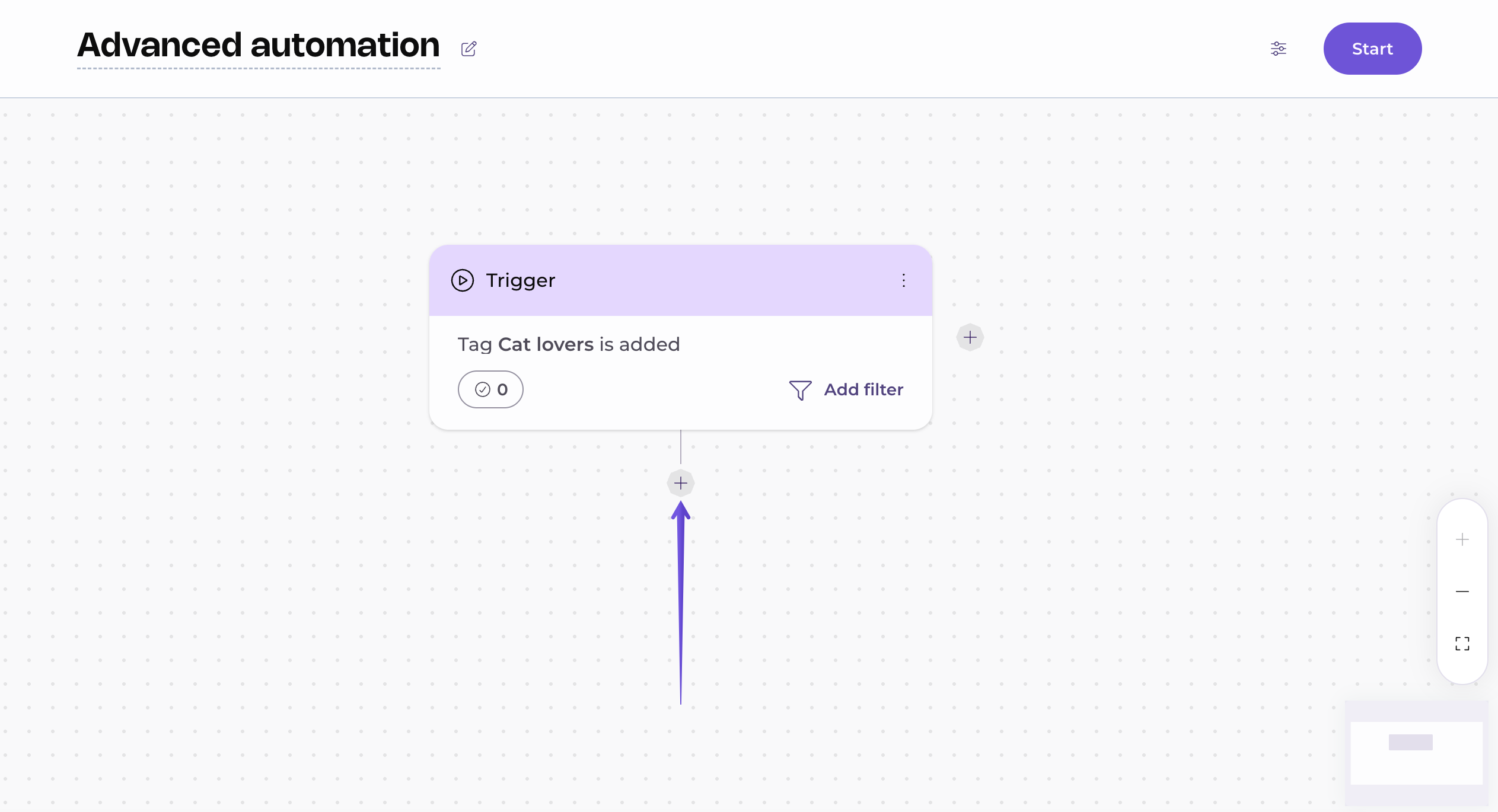Zoom out of the canvas

point(1462,592)
